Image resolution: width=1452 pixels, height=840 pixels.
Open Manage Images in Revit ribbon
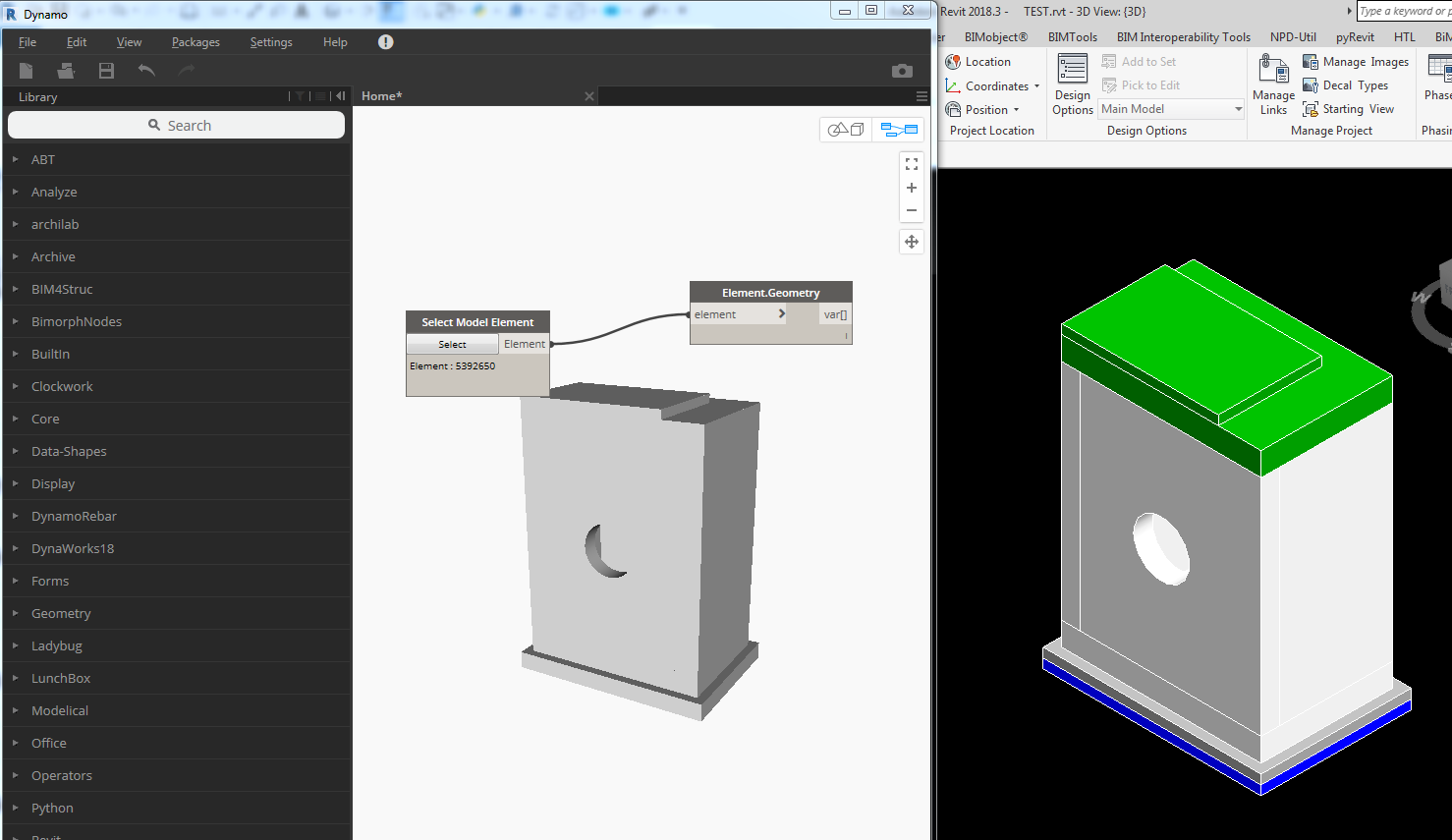pyautogui.click(x=1356, y=62)
